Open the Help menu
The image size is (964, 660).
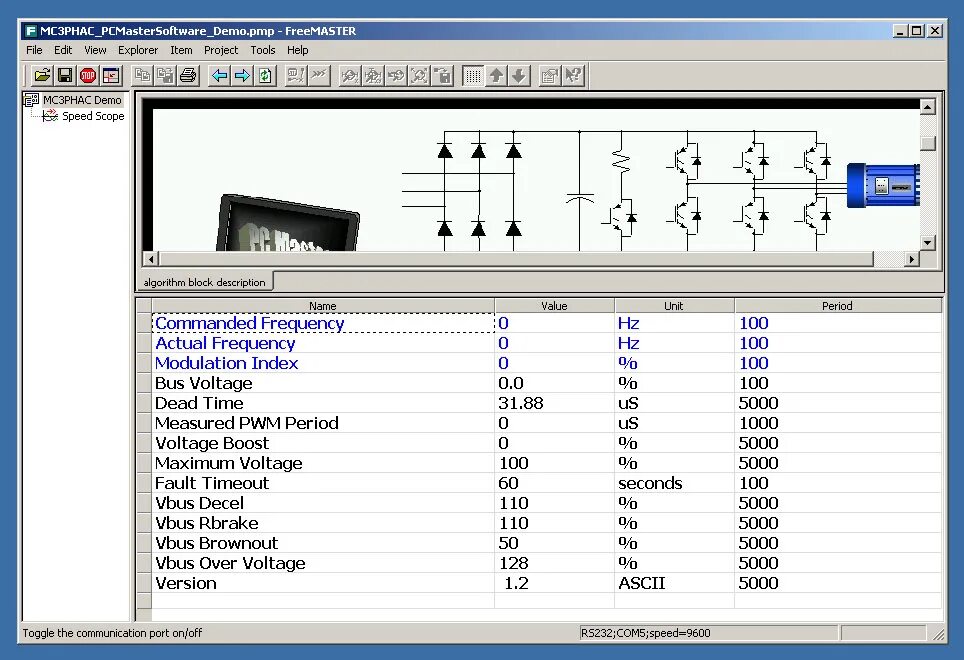tap(298, 50)
